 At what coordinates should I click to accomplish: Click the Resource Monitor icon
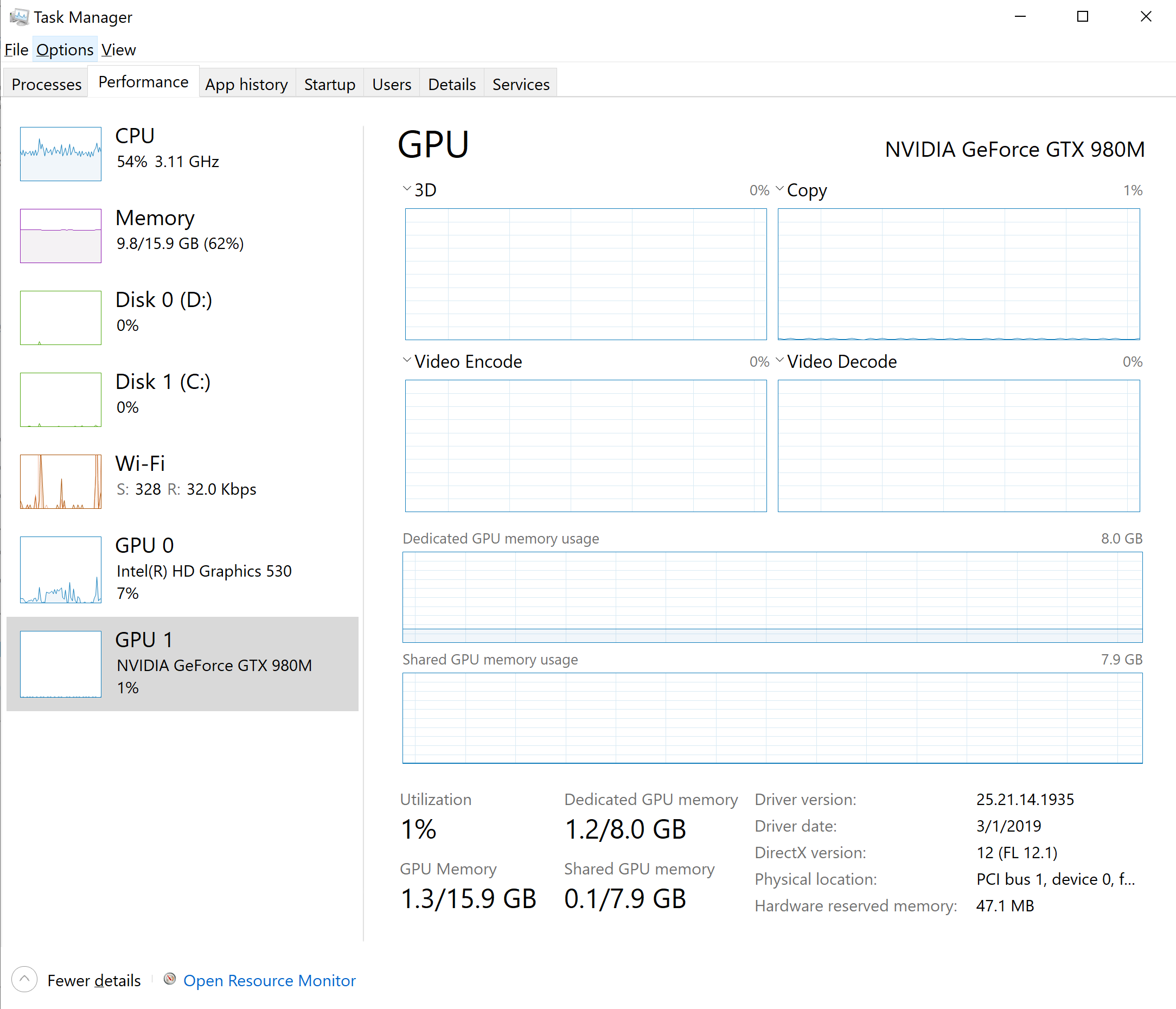pos(169,979)
